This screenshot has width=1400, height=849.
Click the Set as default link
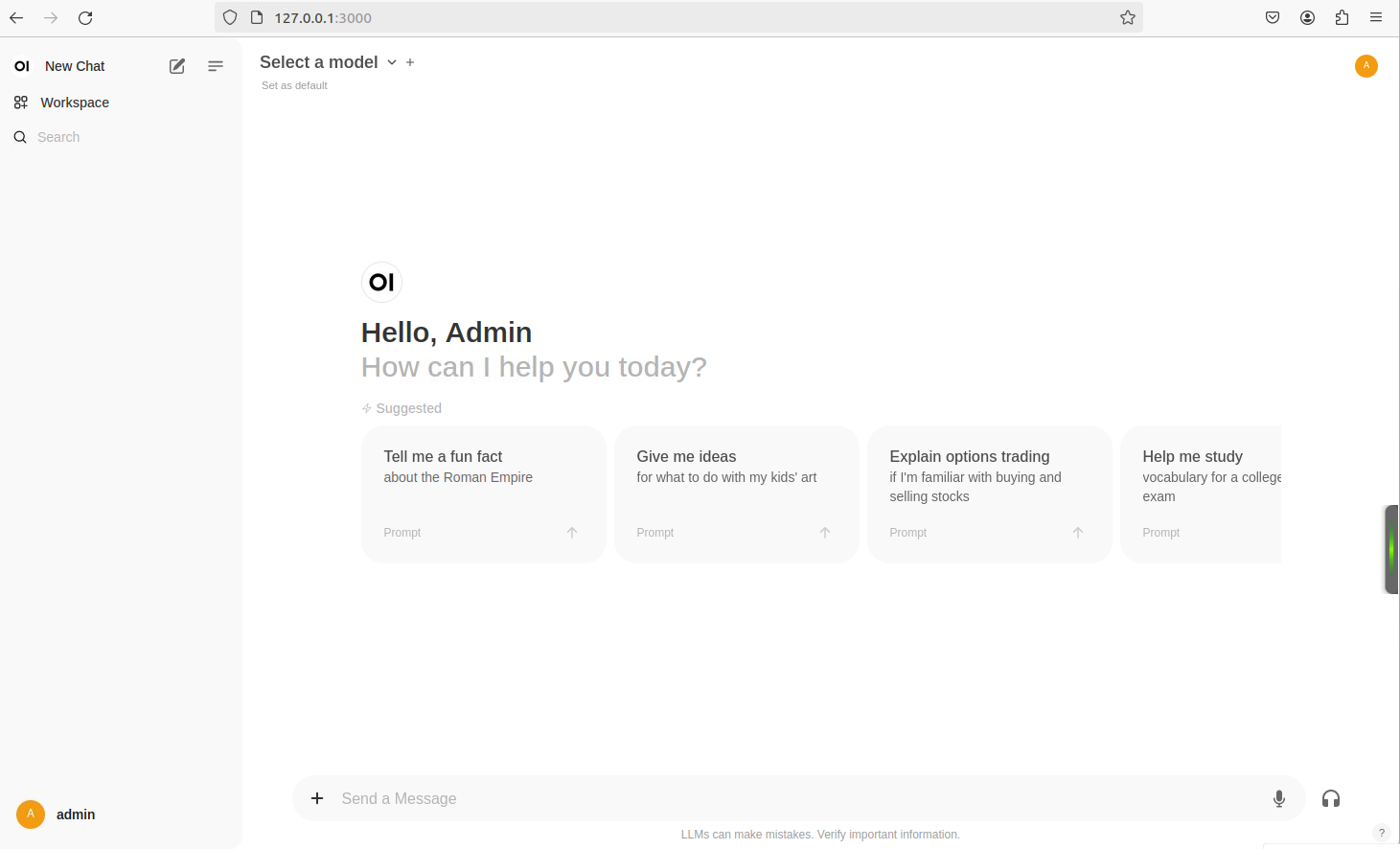coord(294,85)
